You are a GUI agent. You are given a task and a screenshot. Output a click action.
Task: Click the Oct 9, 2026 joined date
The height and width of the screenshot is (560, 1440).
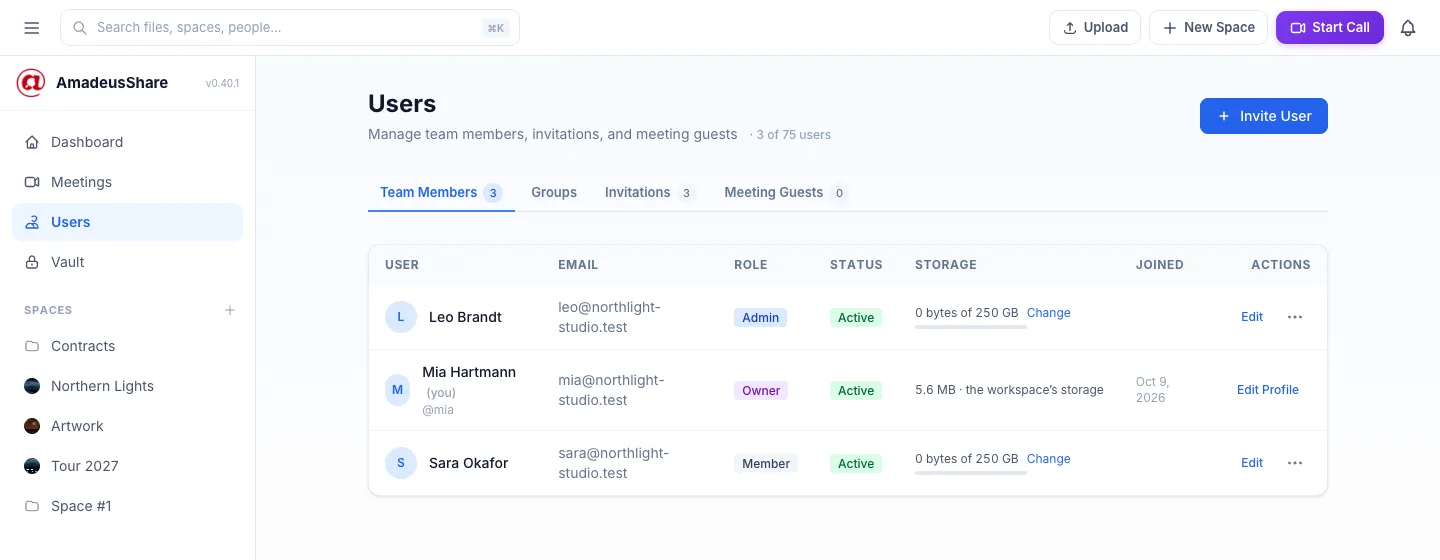pos(1153,390)
